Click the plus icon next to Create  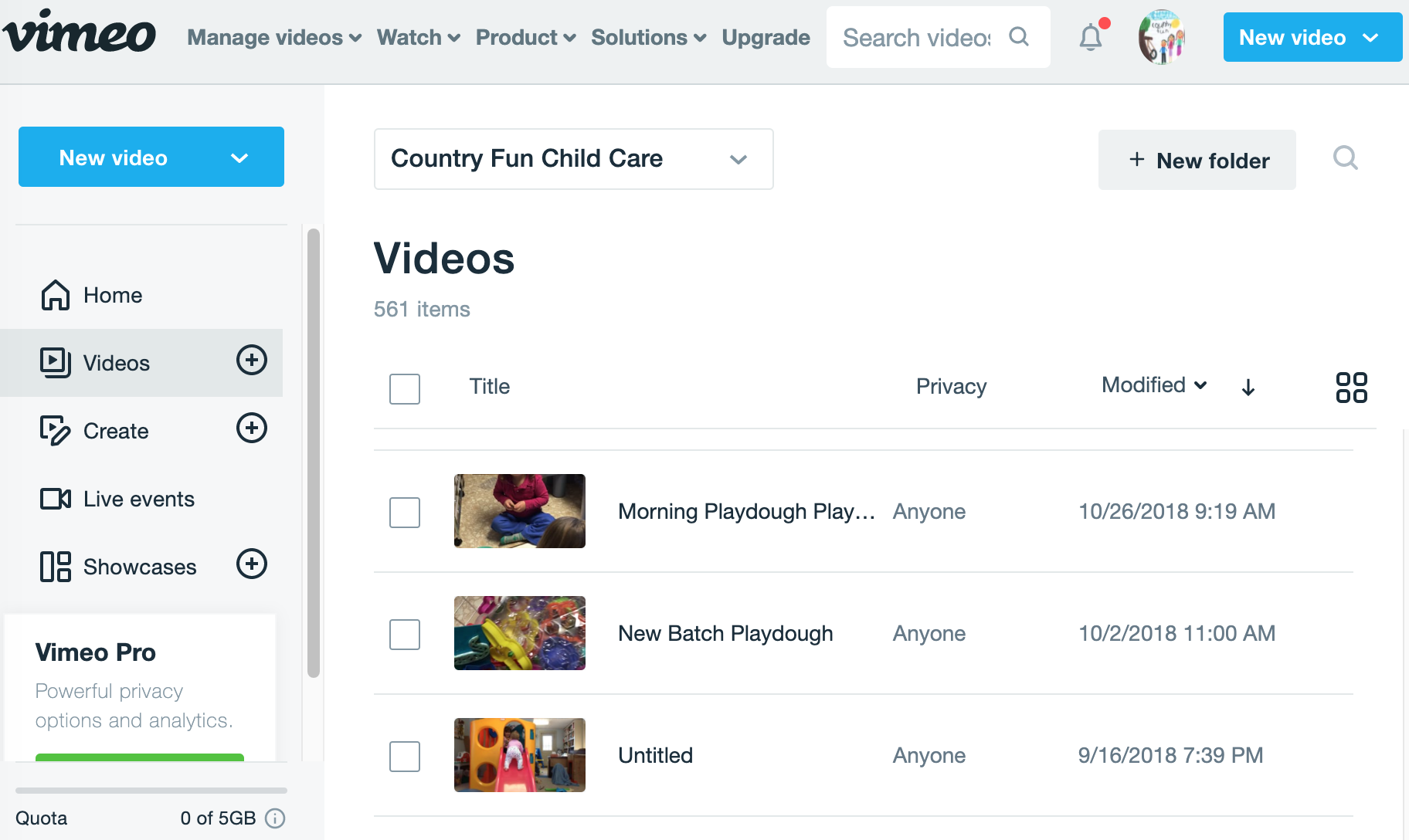[252, 428]
